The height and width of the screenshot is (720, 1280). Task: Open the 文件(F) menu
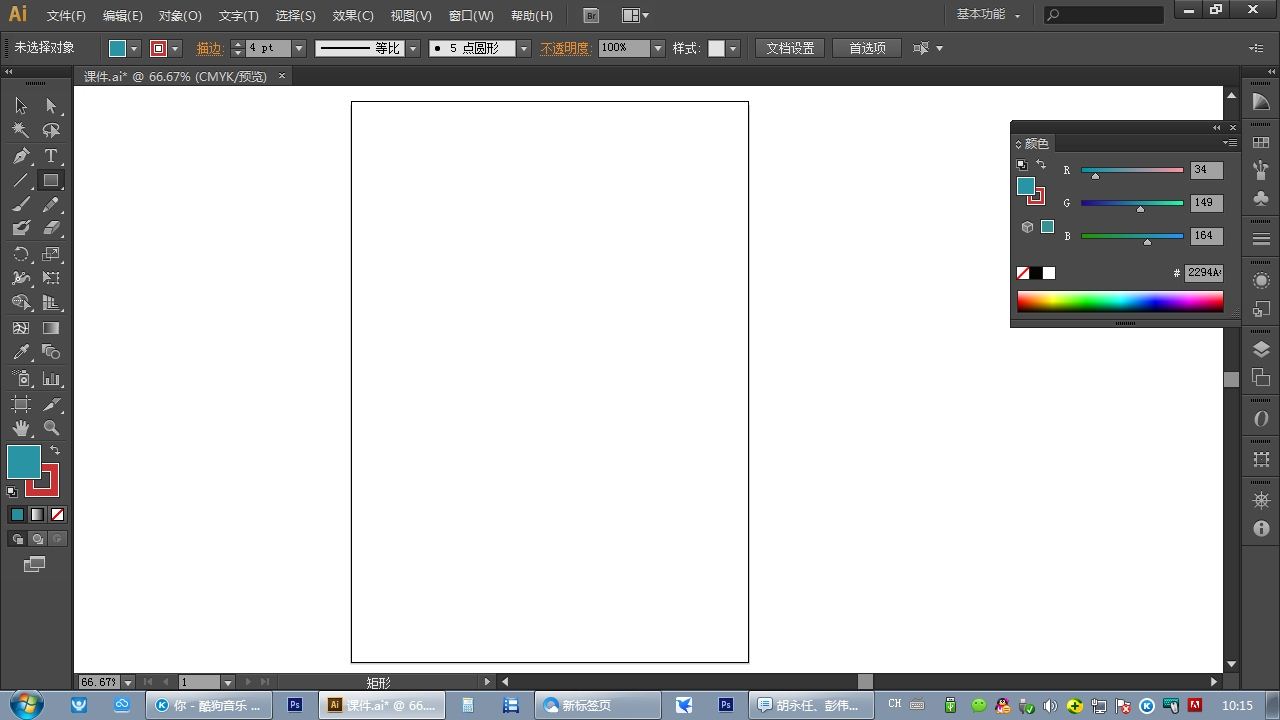click(x=67, y=15)
